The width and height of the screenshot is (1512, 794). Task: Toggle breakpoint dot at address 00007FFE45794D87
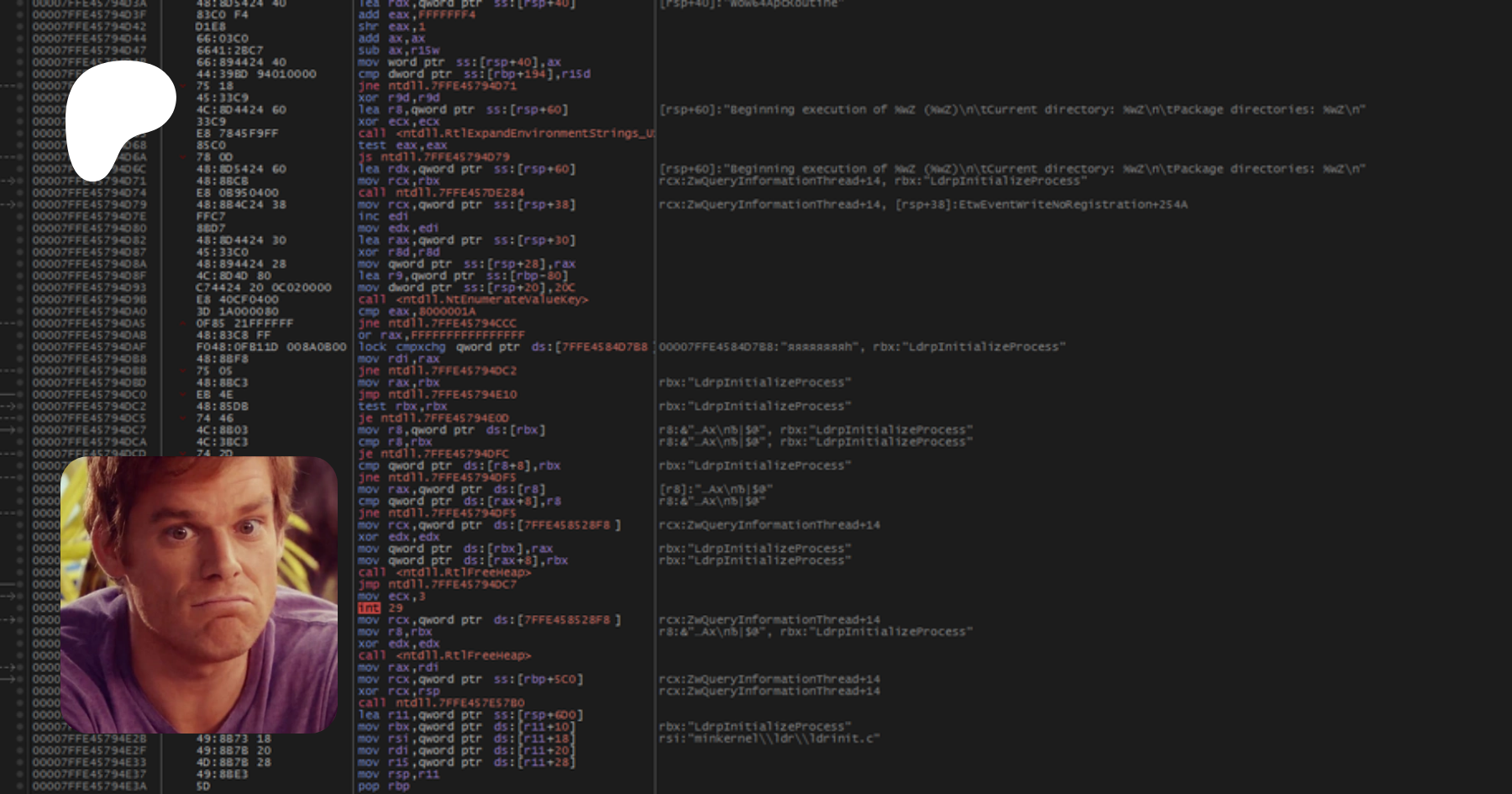(20, 252)
